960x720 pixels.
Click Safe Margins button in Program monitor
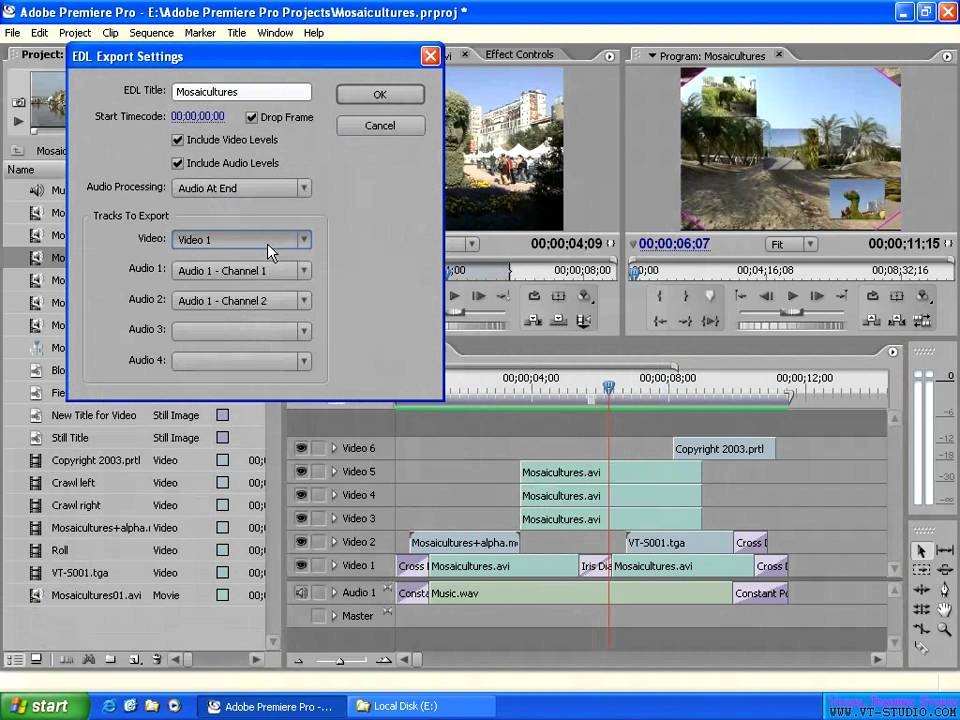click(x=896, y=296)
